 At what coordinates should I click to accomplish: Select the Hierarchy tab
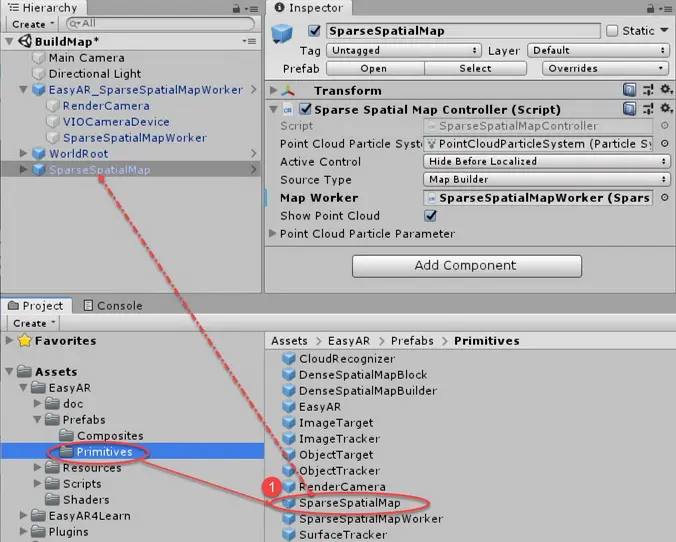(44, 8)
